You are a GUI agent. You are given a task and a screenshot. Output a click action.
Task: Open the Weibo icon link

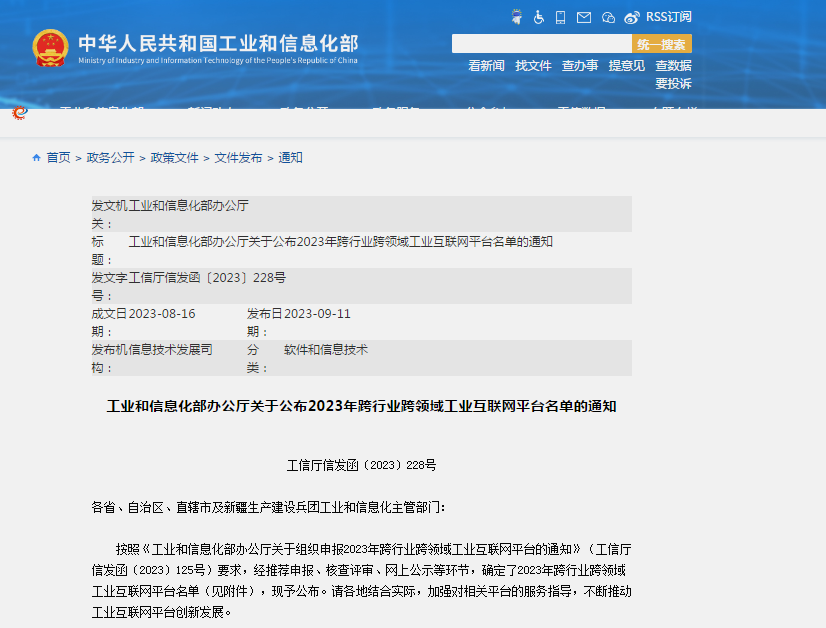632,17
